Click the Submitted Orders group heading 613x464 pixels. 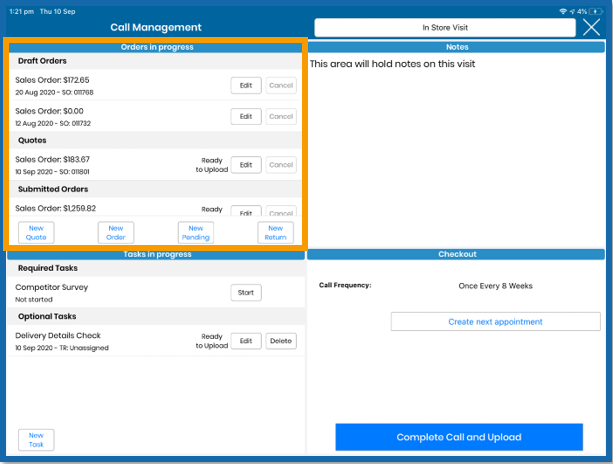coord(53,189)
